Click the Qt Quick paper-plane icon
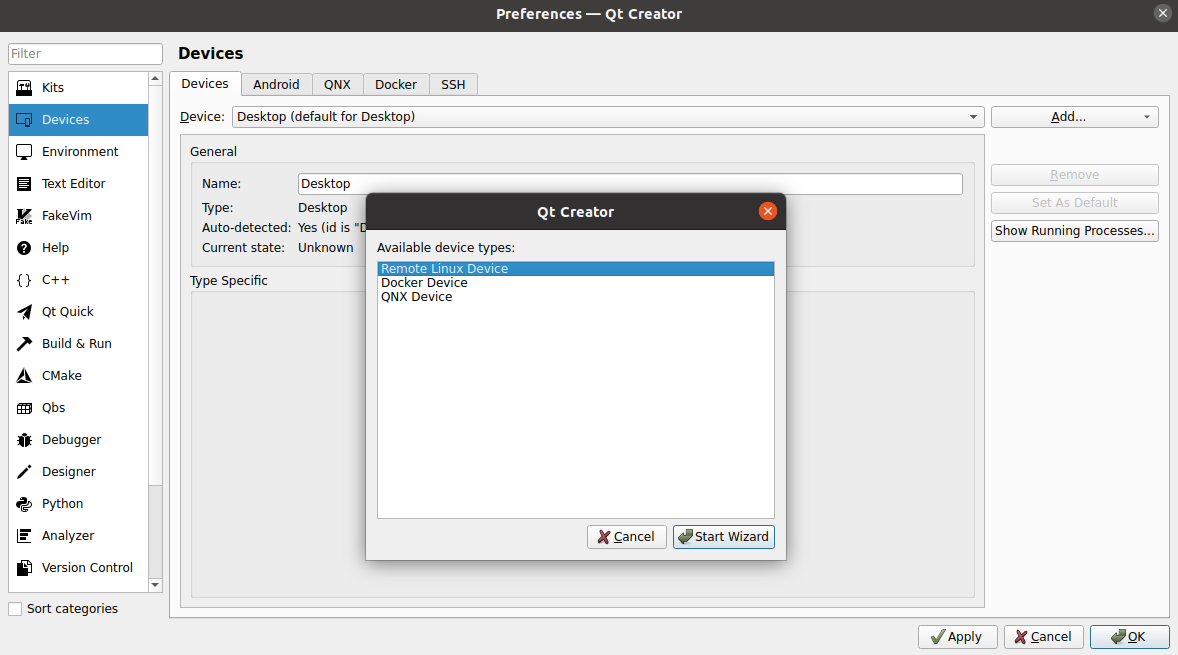Screen dimensions: 1178x655 (x=25, y=312)
